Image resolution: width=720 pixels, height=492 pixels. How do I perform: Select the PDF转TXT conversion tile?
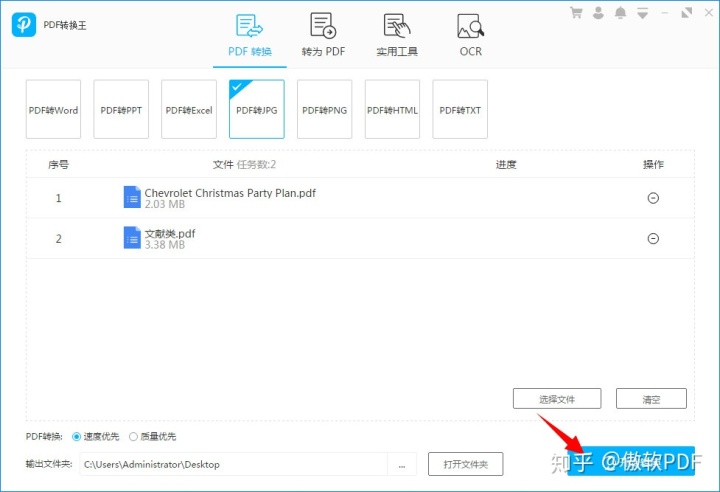click(460, 109)
